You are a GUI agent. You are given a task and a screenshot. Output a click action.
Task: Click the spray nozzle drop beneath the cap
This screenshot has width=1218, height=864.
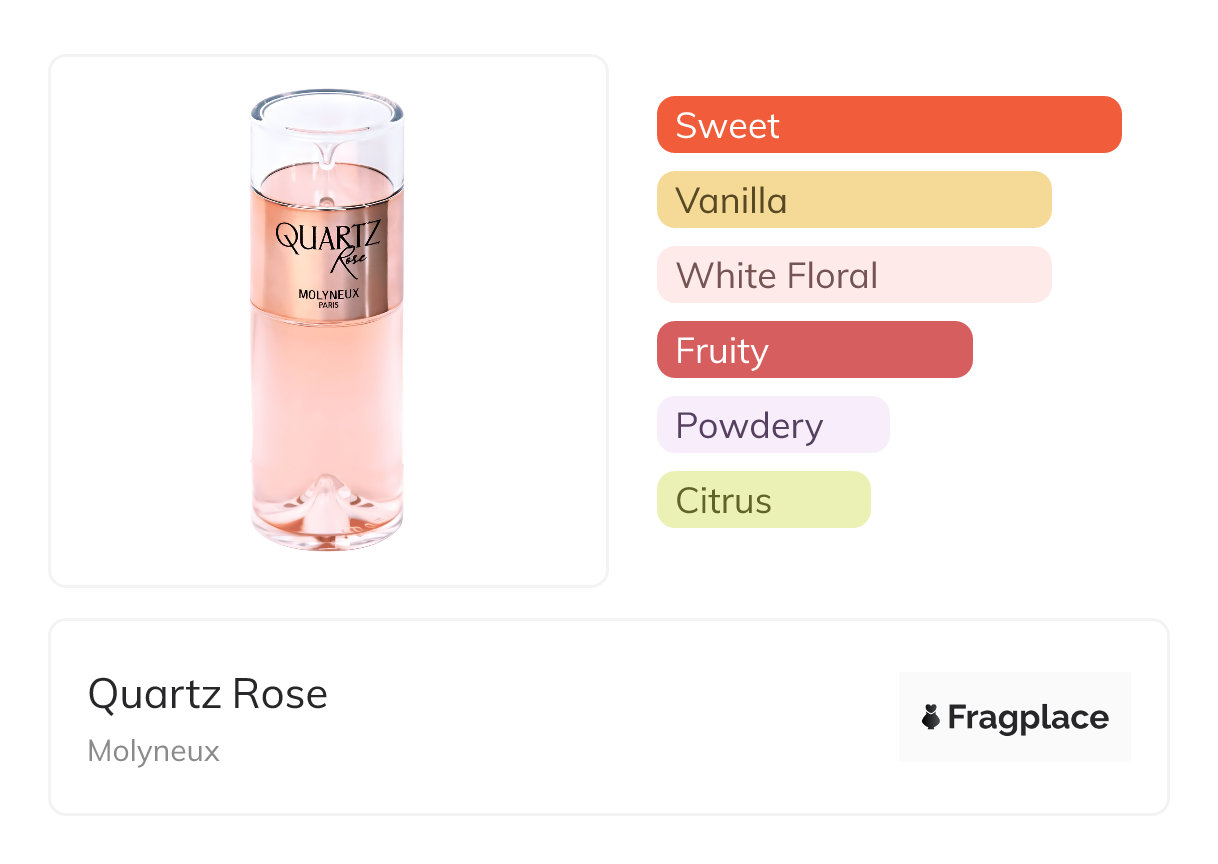327,153
